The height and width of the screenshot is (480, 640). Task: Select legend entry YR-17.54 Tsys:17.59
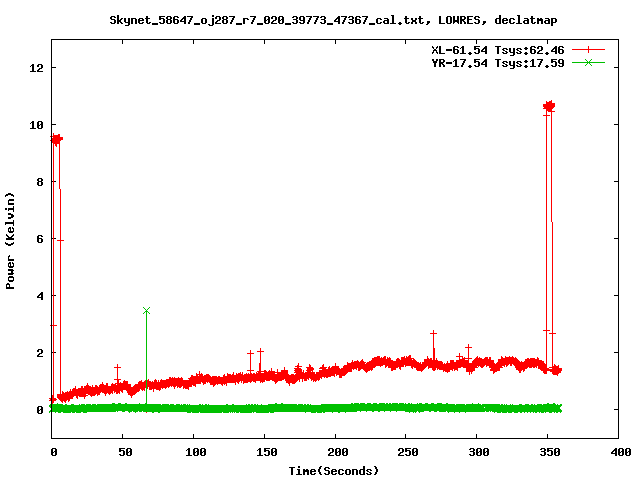pos(498,63)
